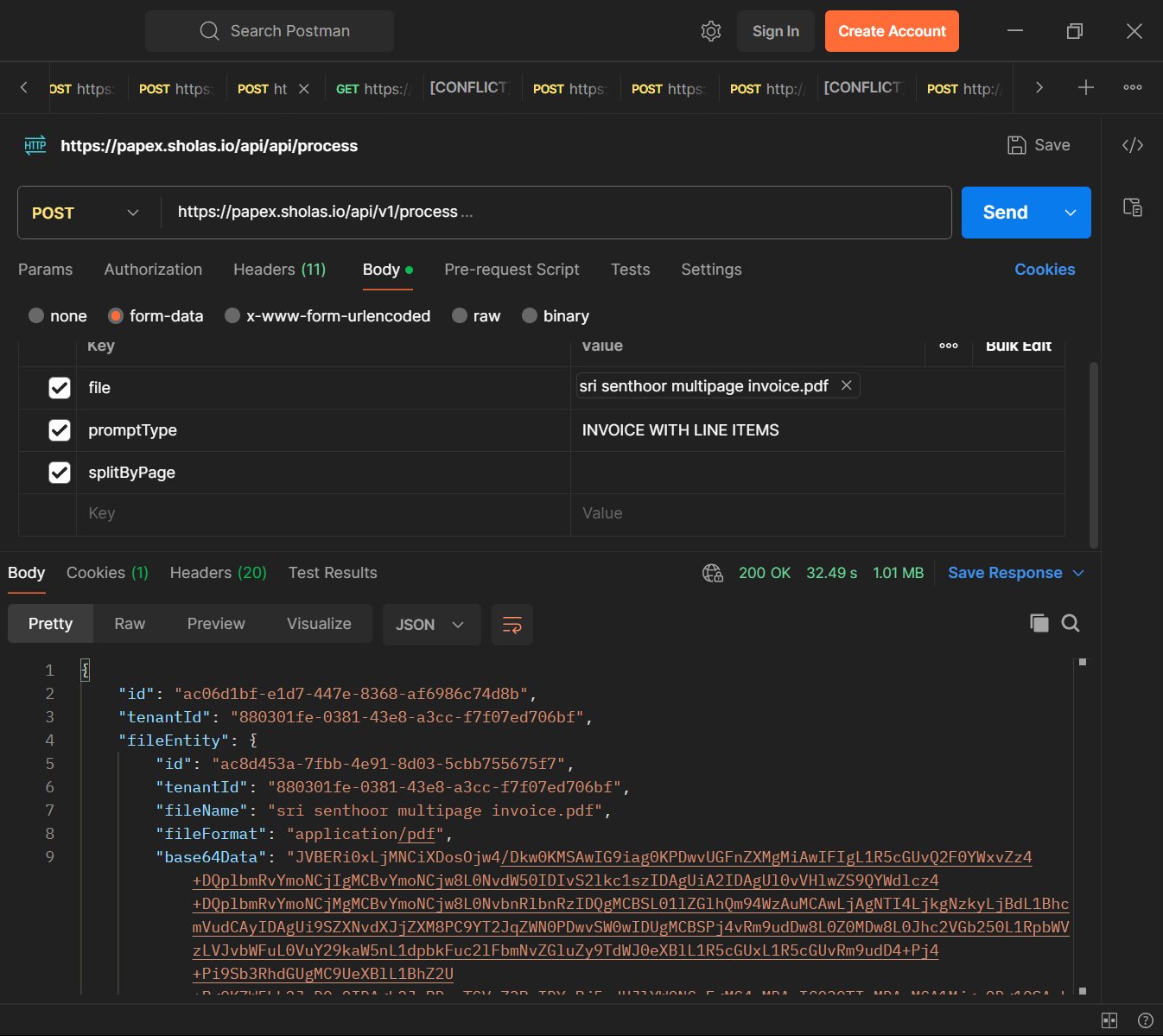Select the none body type
This screenshot has height=1036, width=1163.
(x=36, y=315)
